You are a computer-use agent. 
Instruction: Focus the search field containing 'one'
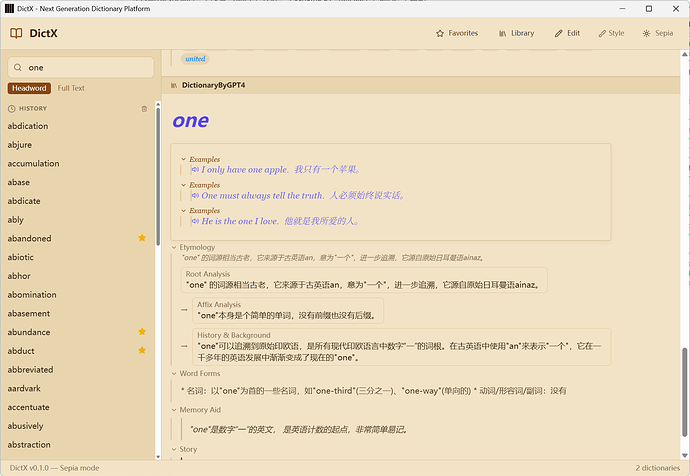pos(81,68)
